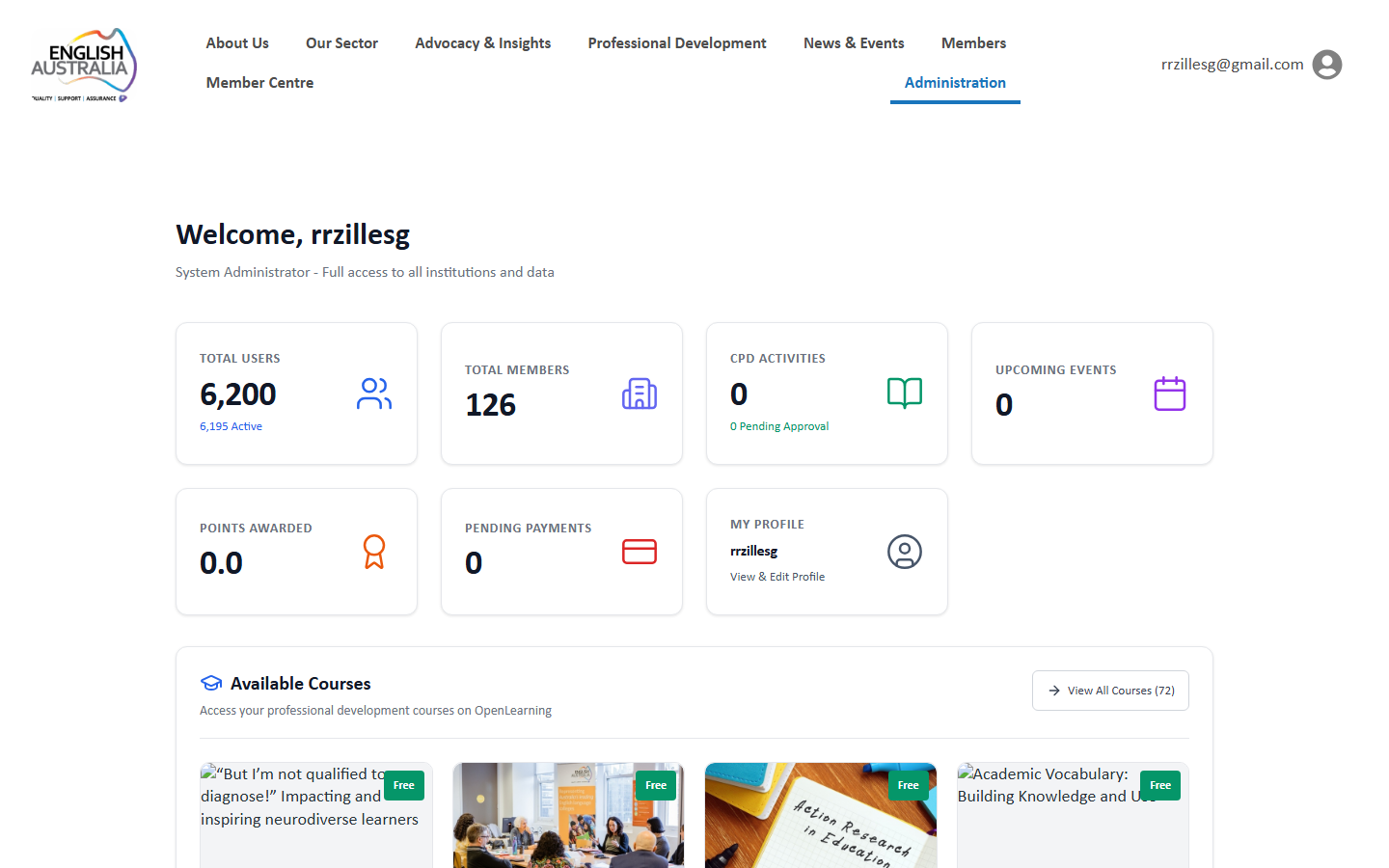Click the Free badge on the meeting photo course
The height and width of the screenshot is (868, 1389).
656,785
